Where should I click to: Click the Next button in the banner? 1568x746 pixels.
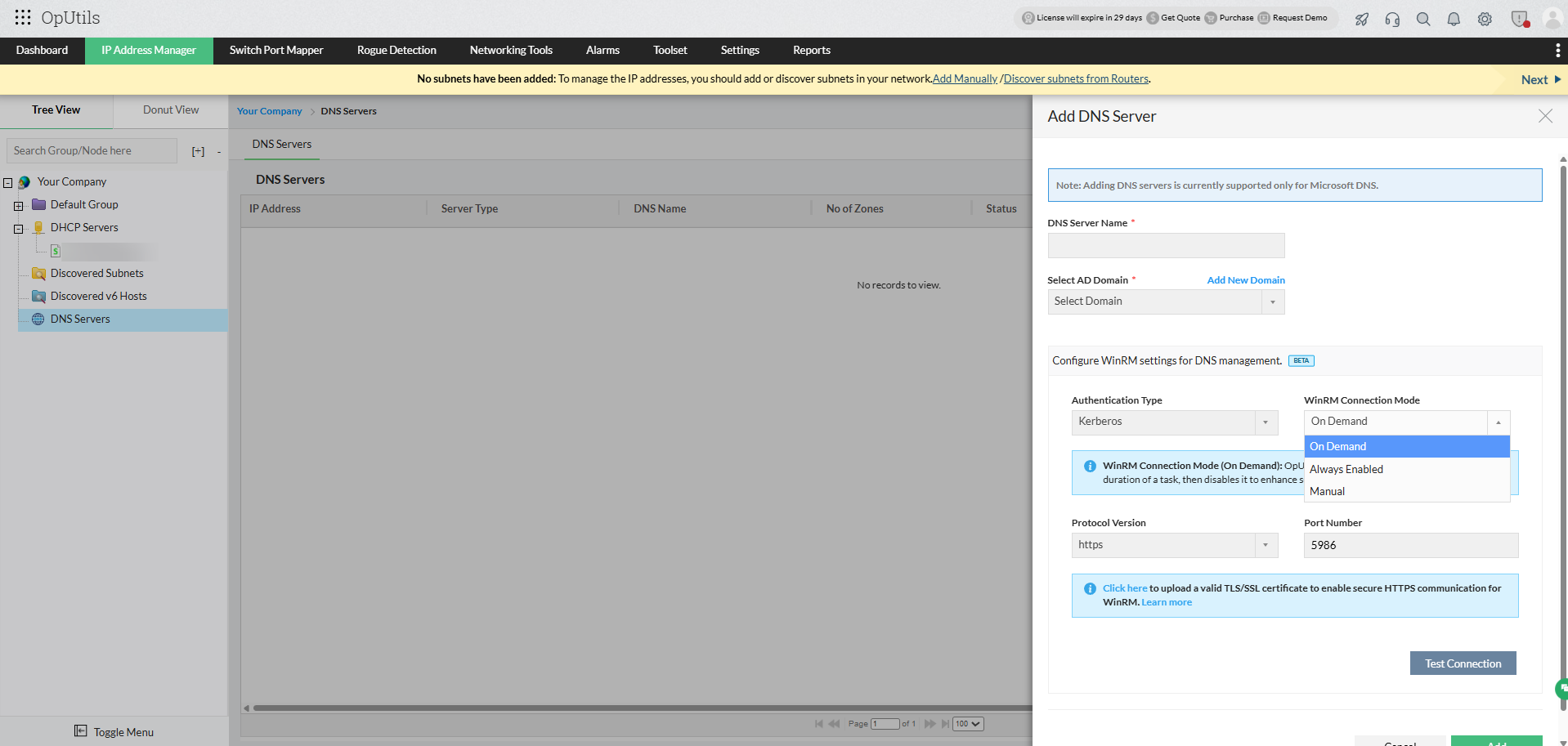(x=1540, y=80)
